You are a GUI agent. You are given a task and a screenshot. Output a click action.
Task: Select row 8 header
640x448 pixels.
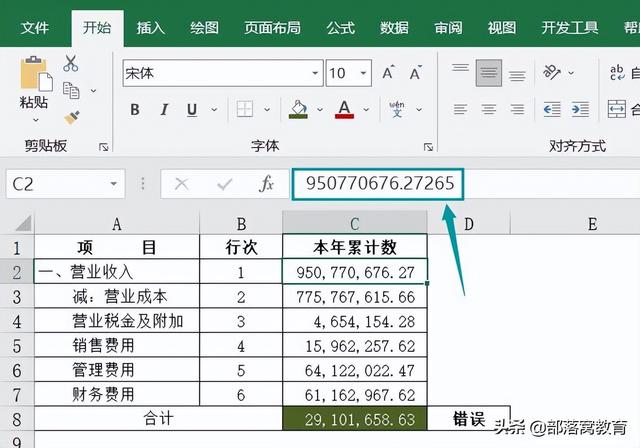coord(17,419)
